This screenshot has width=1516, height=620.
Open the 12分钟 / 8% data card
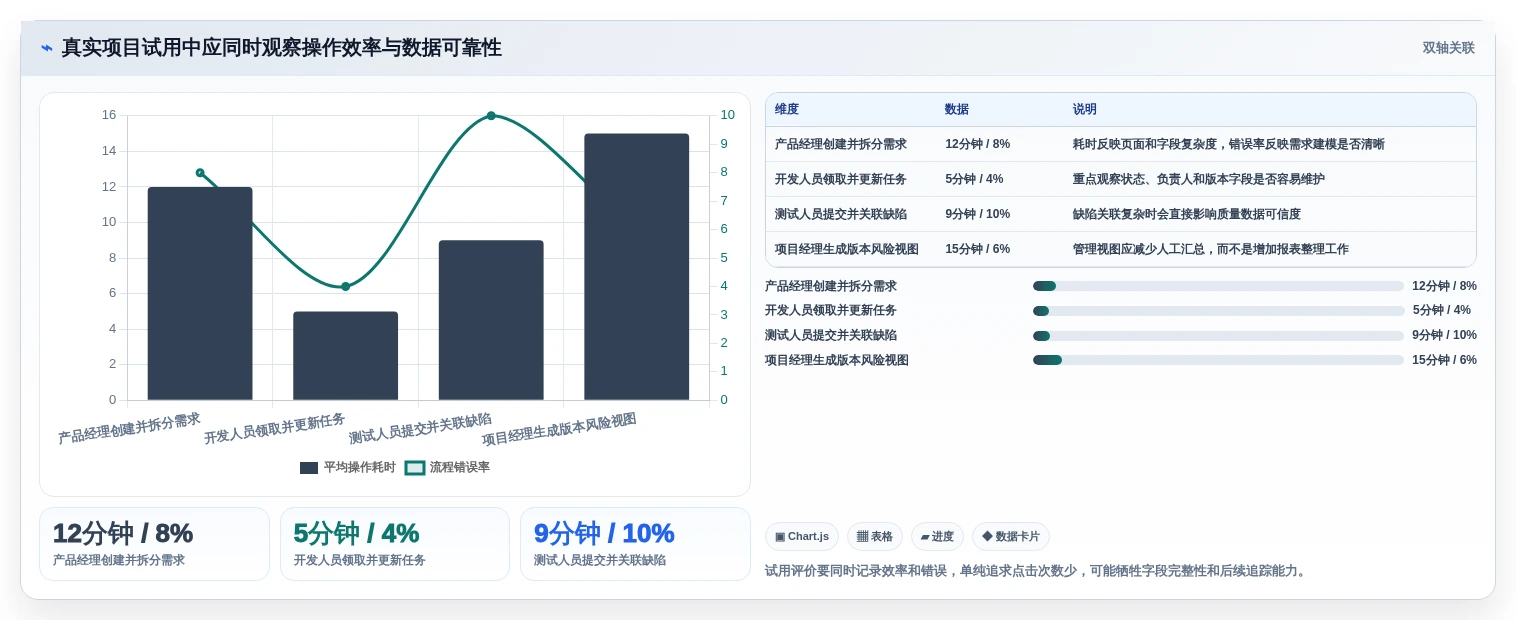154,544
